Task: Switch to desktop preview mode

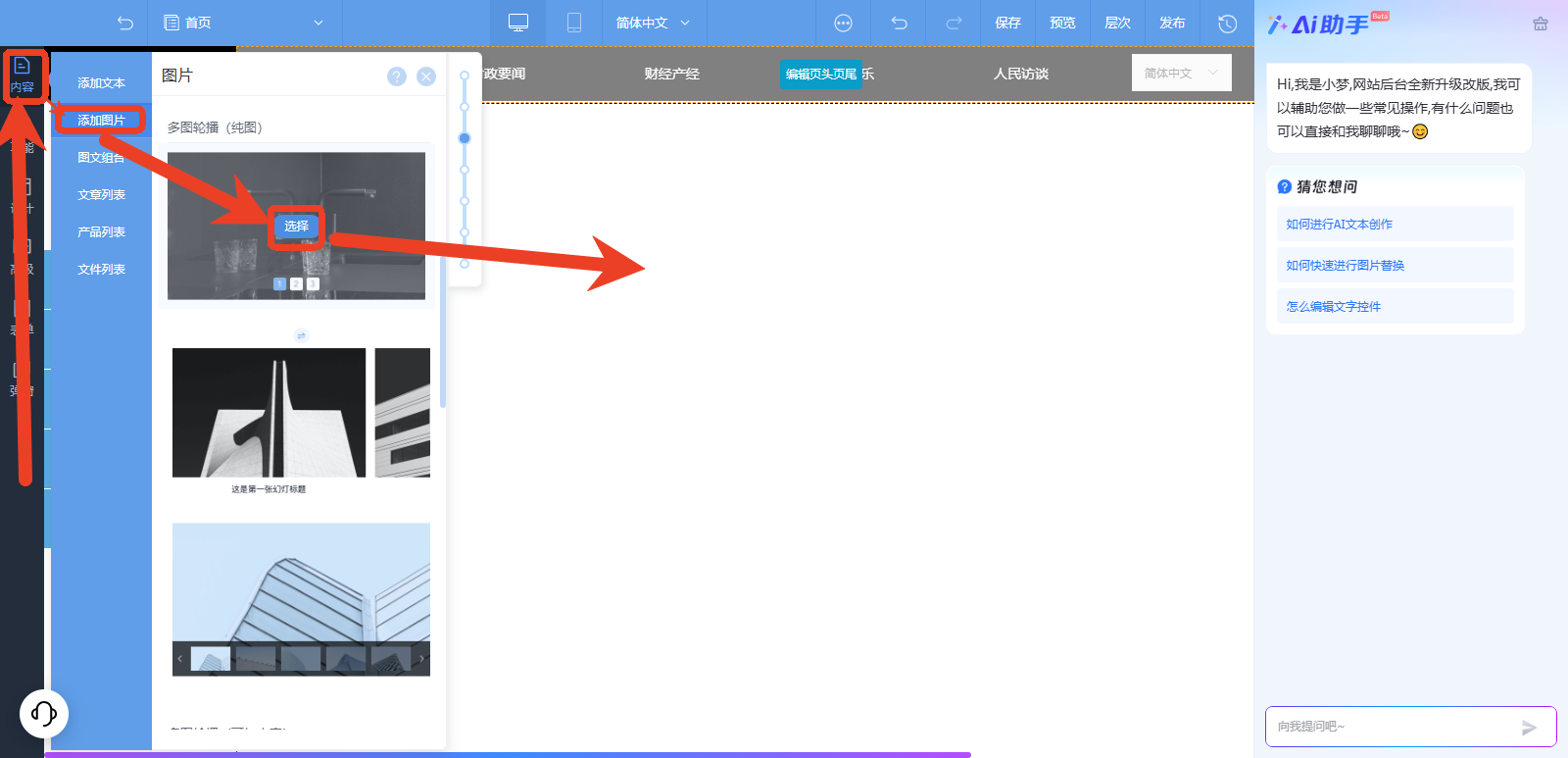Action: coord(518,23)
